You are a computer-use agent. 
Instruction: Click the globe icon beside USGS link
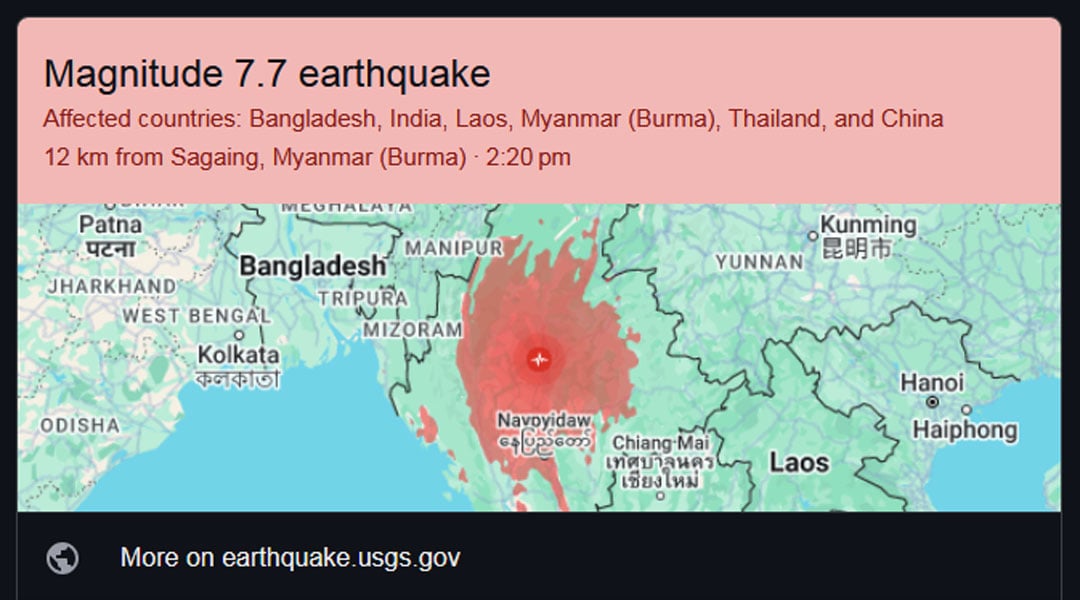tap(62, 558)
